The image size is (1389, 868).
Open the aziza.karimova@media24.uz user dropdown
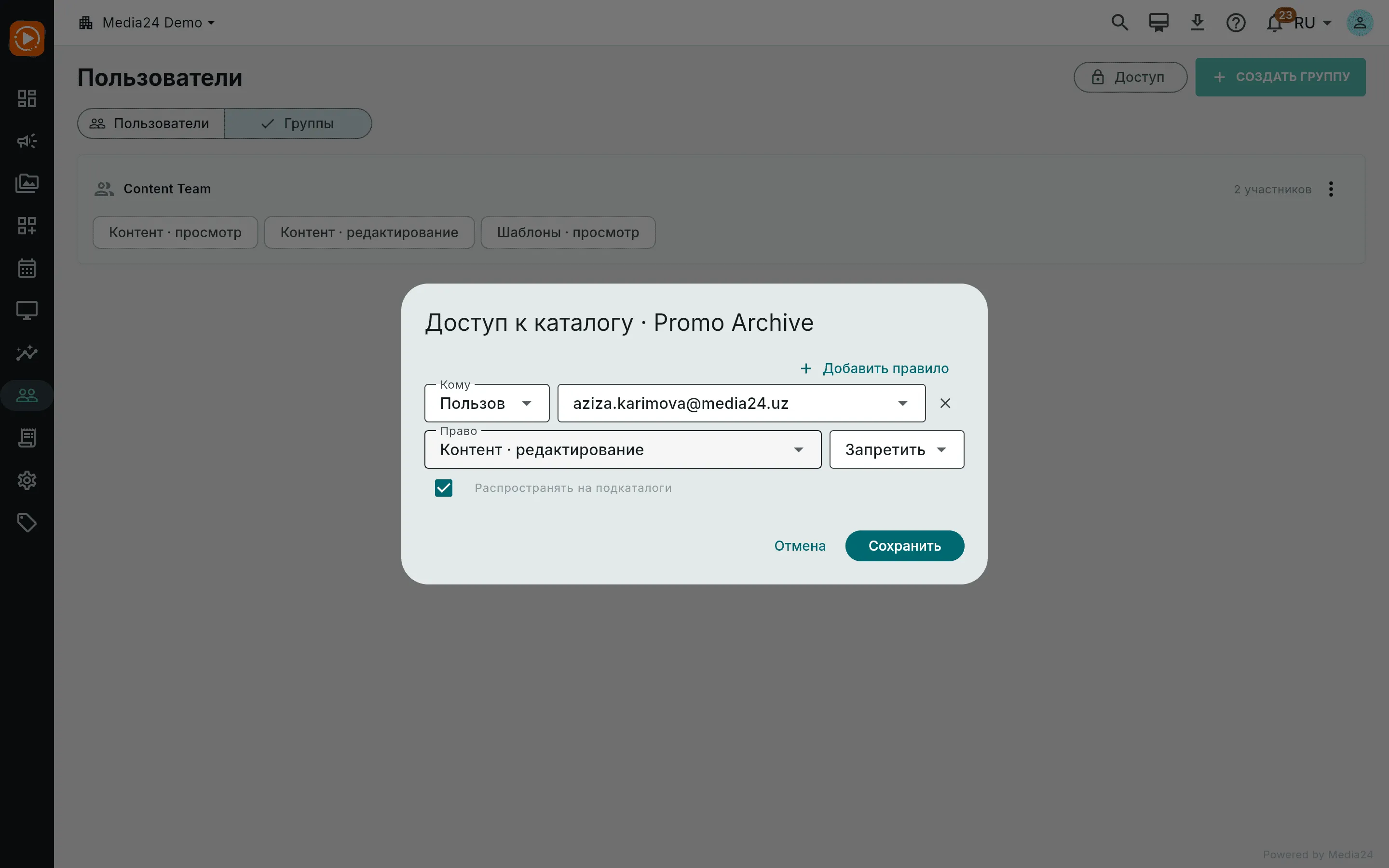pyautogui.click(x=741, y=403)
